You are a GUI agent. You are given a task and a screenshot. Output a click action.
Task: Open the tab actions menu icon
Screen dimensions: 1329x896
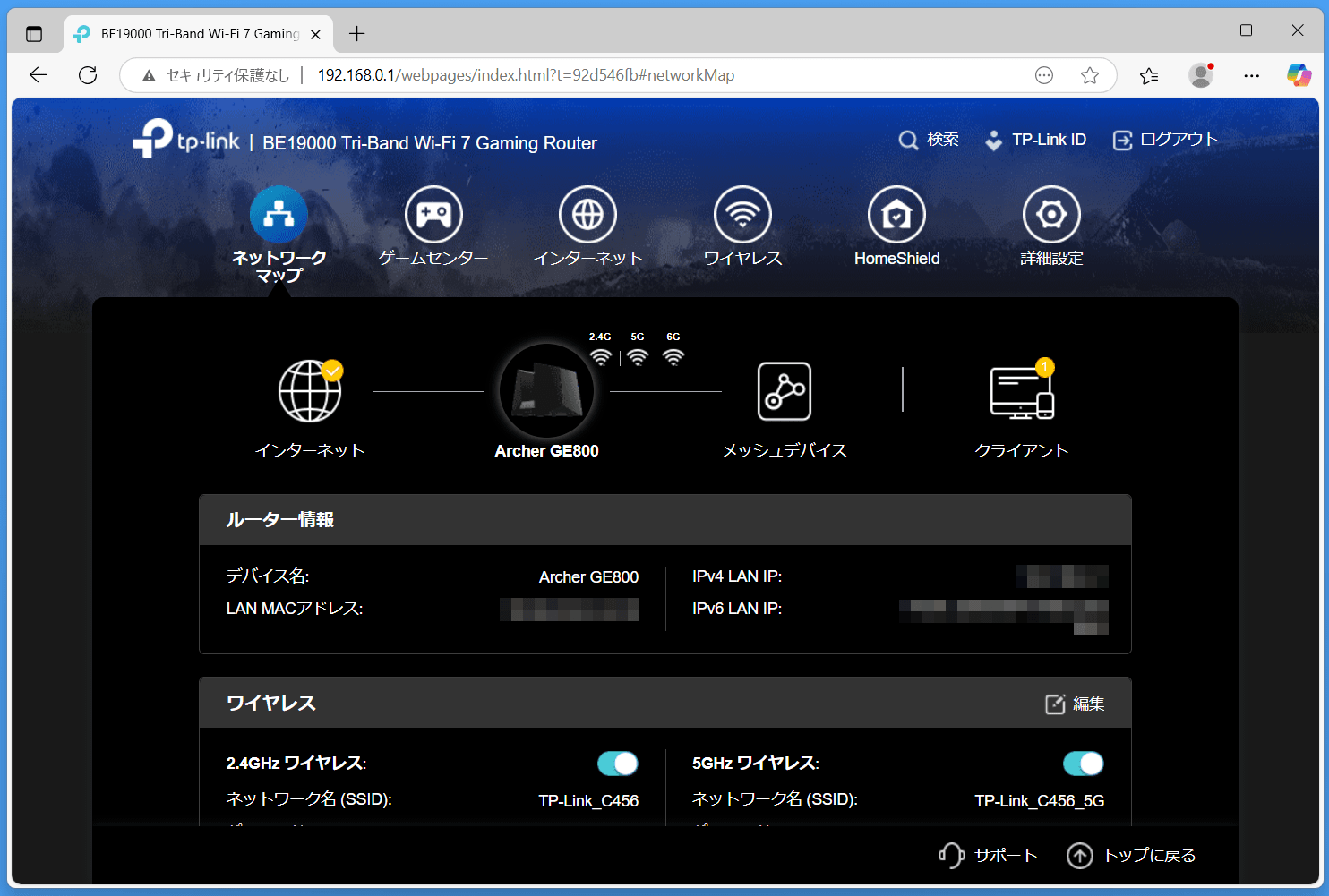[x=34, y=34]
